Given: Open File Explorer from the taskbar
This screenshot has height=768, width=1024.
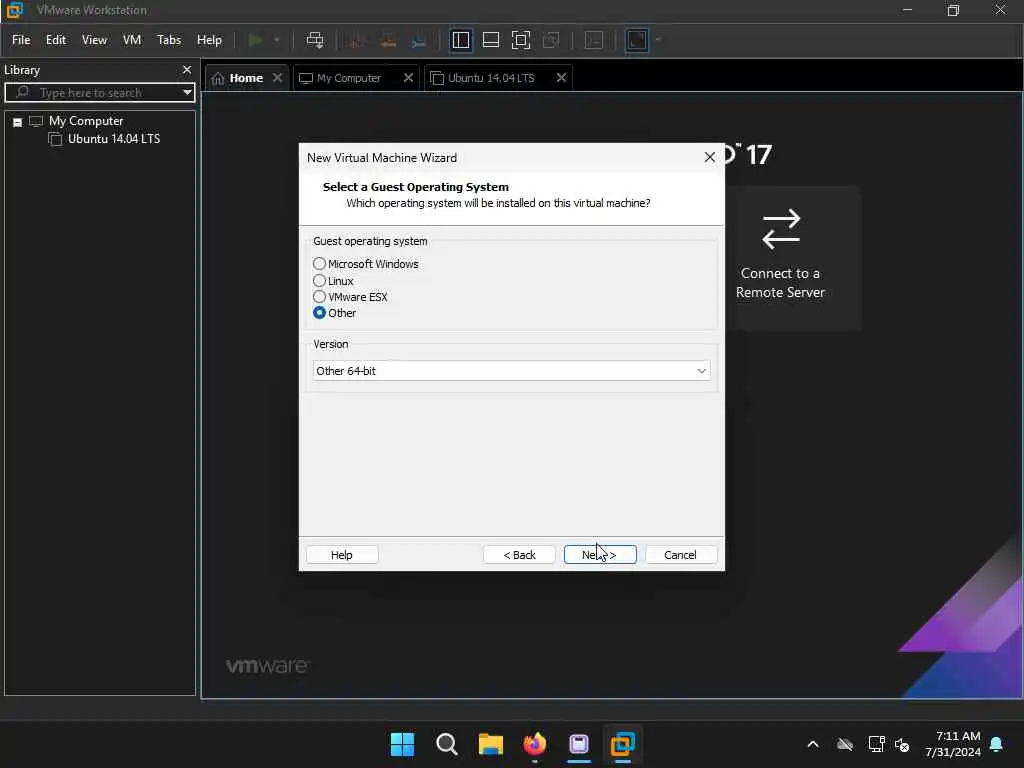Looking at the screenshot, I should pyautogui.click(x=490, y=744).
